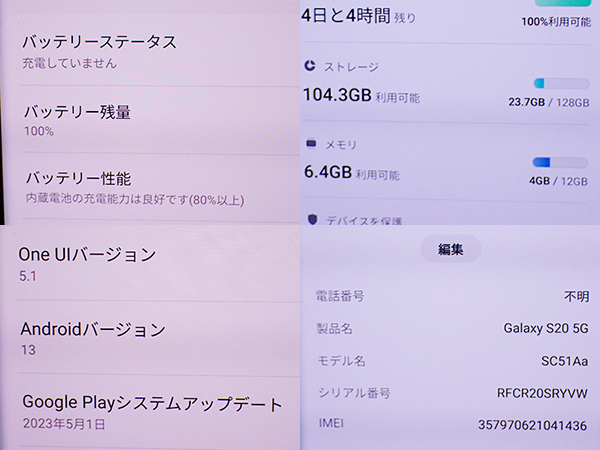Select the 電話番号 phone number row
Viewport: 600px width, 450px height.
(x=452, y=296)
